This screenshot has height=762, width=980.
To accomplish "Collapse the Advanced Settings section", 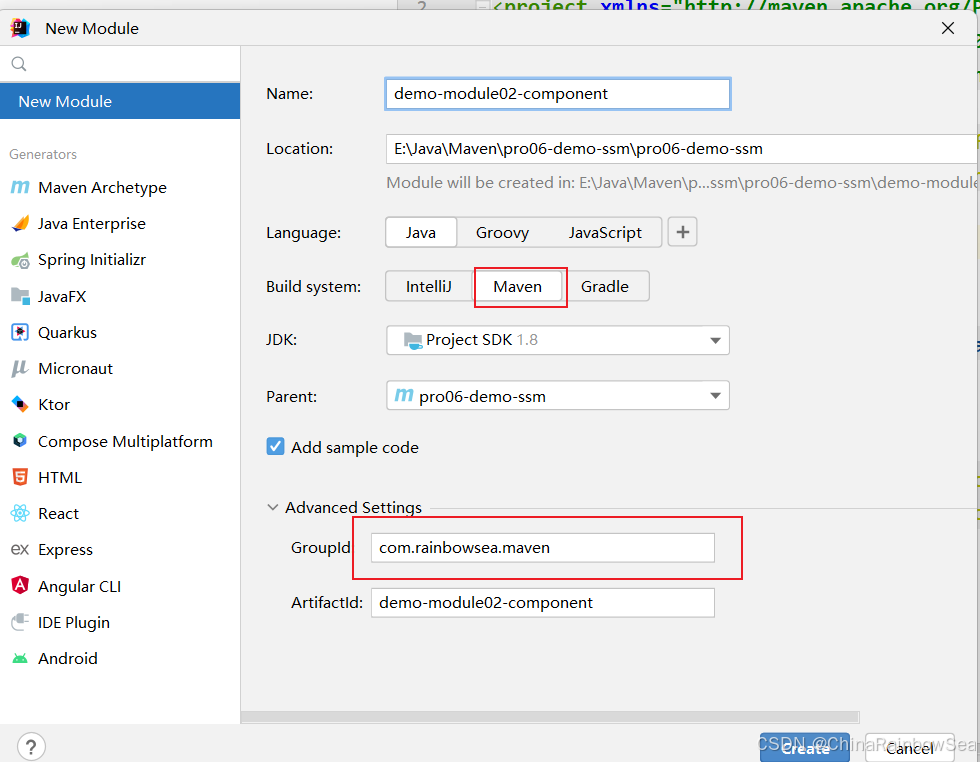I will tap(272, 508).
